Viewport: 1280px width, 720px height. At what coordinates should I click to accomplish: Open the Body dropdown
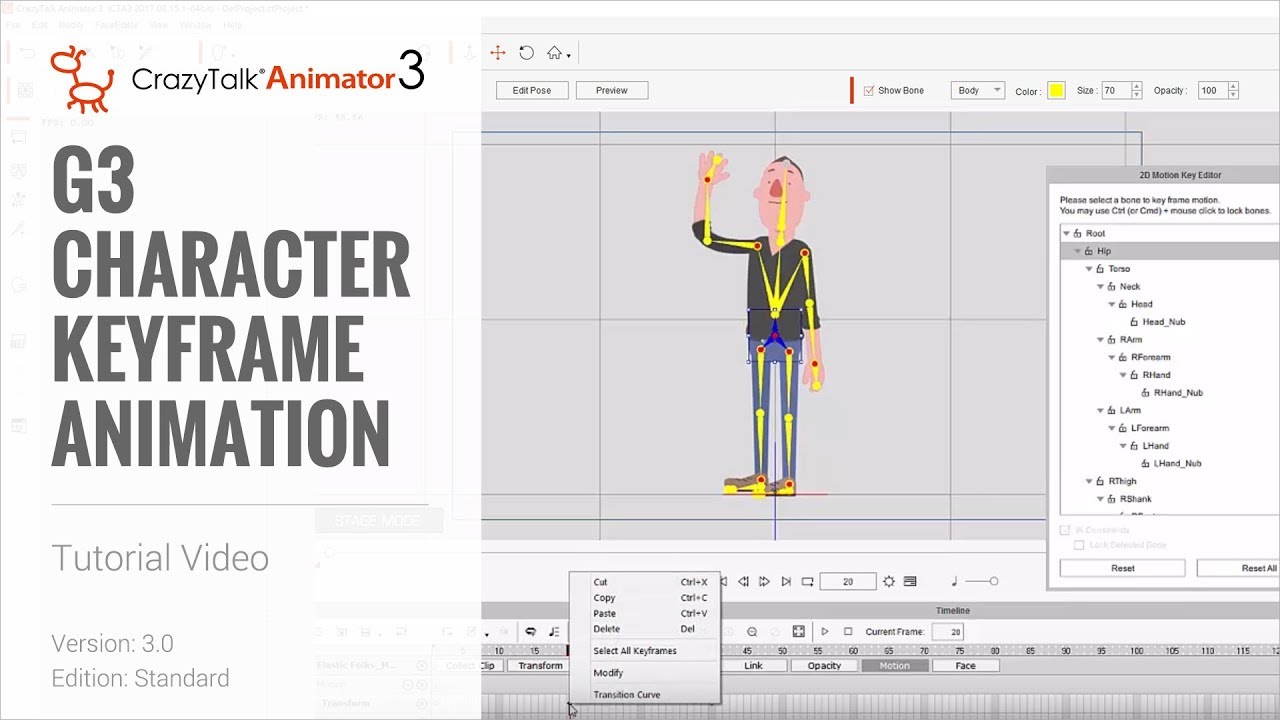pyautogui.click(x=977, y=90)
